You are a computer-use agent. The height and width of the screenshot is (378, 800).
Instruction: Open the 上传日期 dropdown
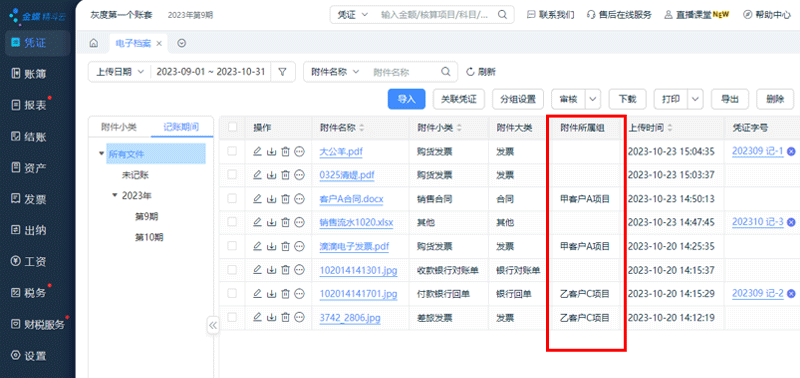click(x=120, y=72)
